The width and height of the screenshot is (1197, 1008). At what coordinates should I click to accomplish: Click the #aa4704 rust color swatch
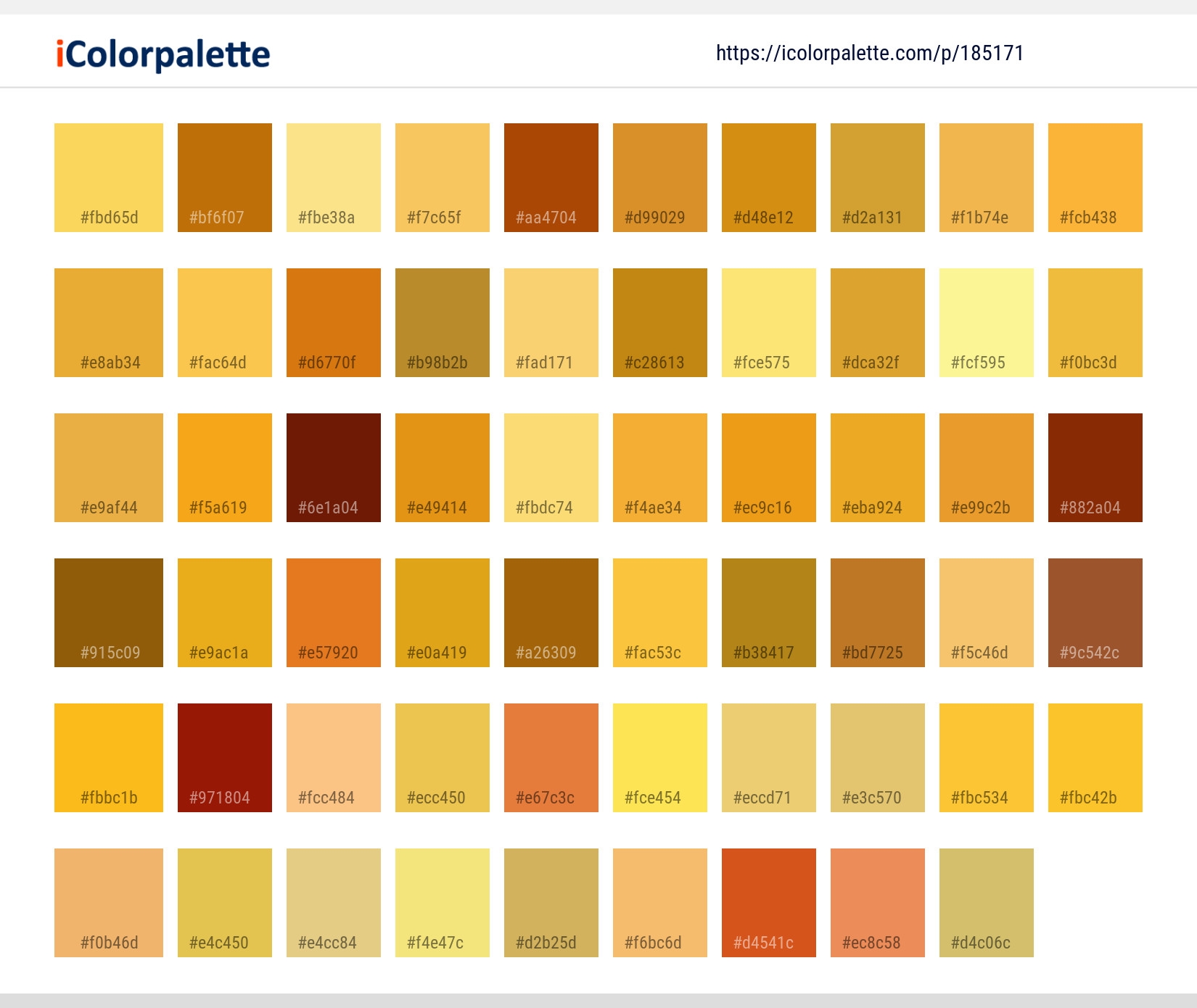[x=551, y=178]
